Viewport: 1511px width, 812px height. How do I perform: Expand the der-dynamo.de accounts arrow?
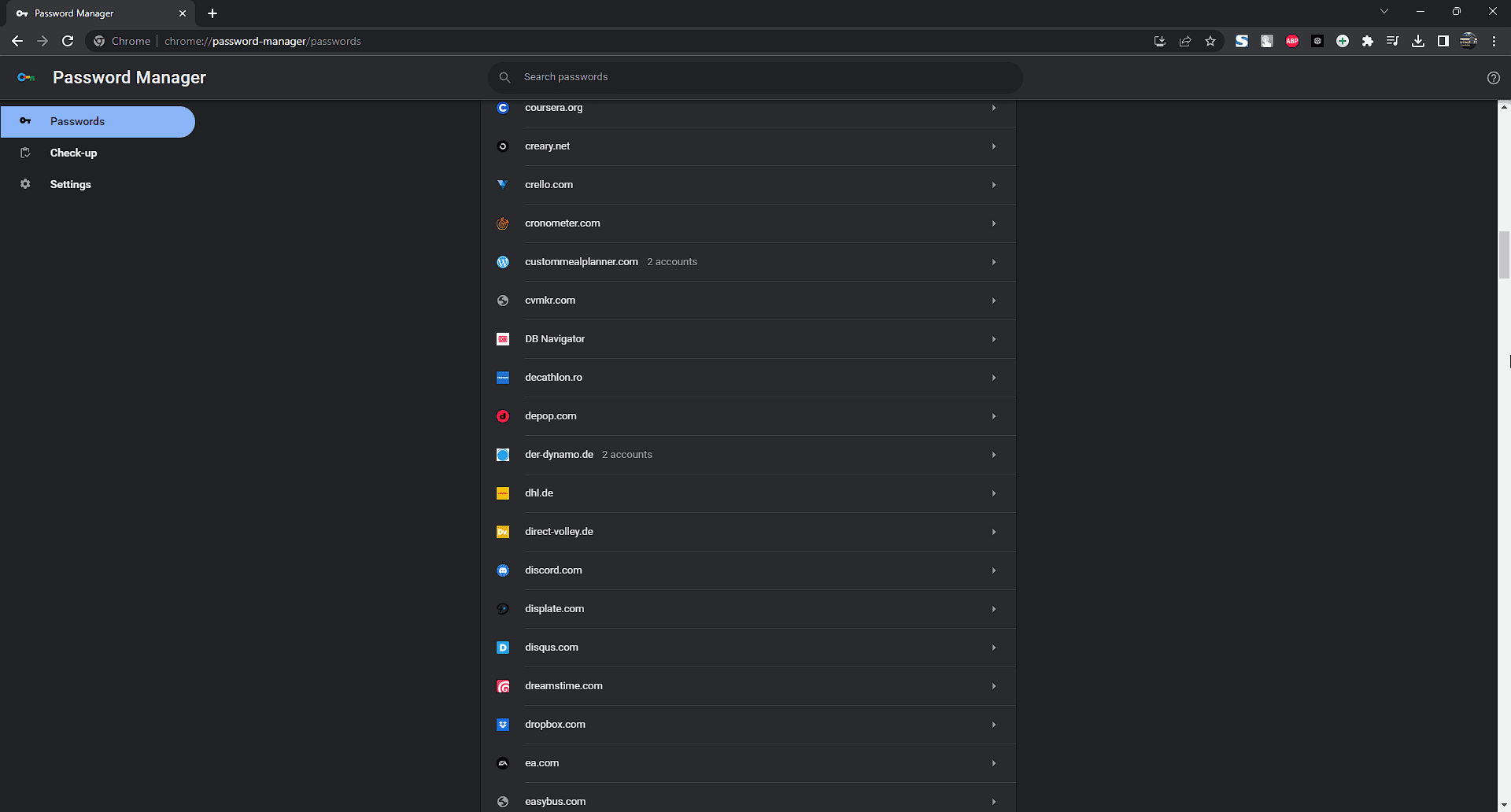click(x=994, y=455)
